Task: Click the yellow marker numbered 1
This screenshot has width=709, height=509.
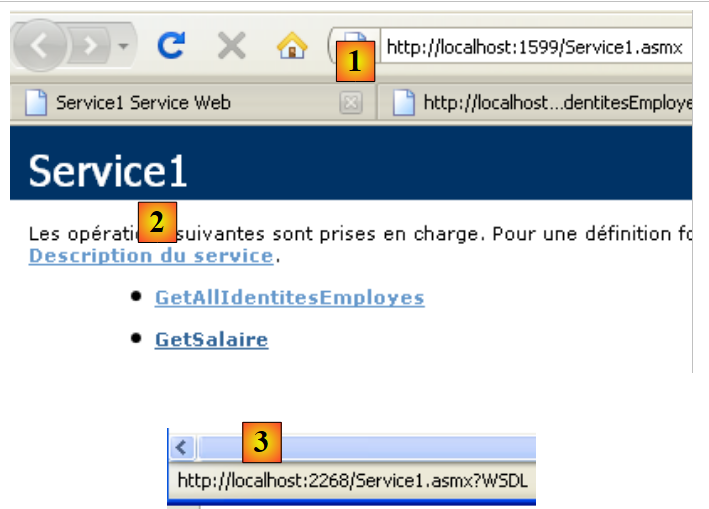Action: coord(355,61)
